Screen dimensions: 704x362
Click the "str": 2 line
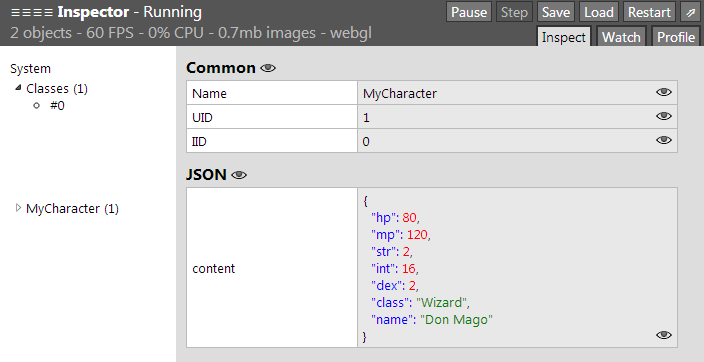pyautogui.click(x=392, y=252)
